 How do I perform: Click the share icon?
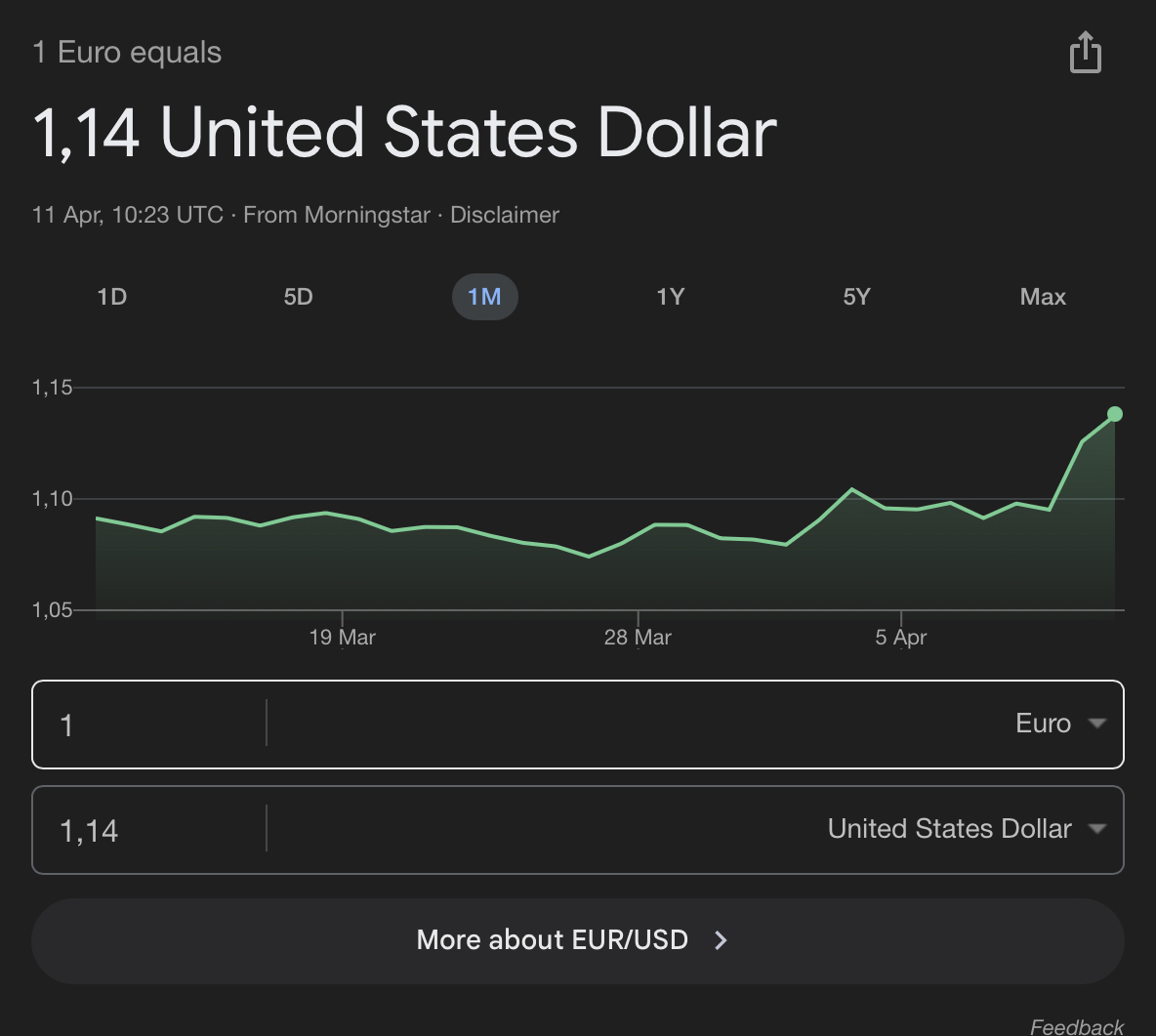pos(1086,53)
